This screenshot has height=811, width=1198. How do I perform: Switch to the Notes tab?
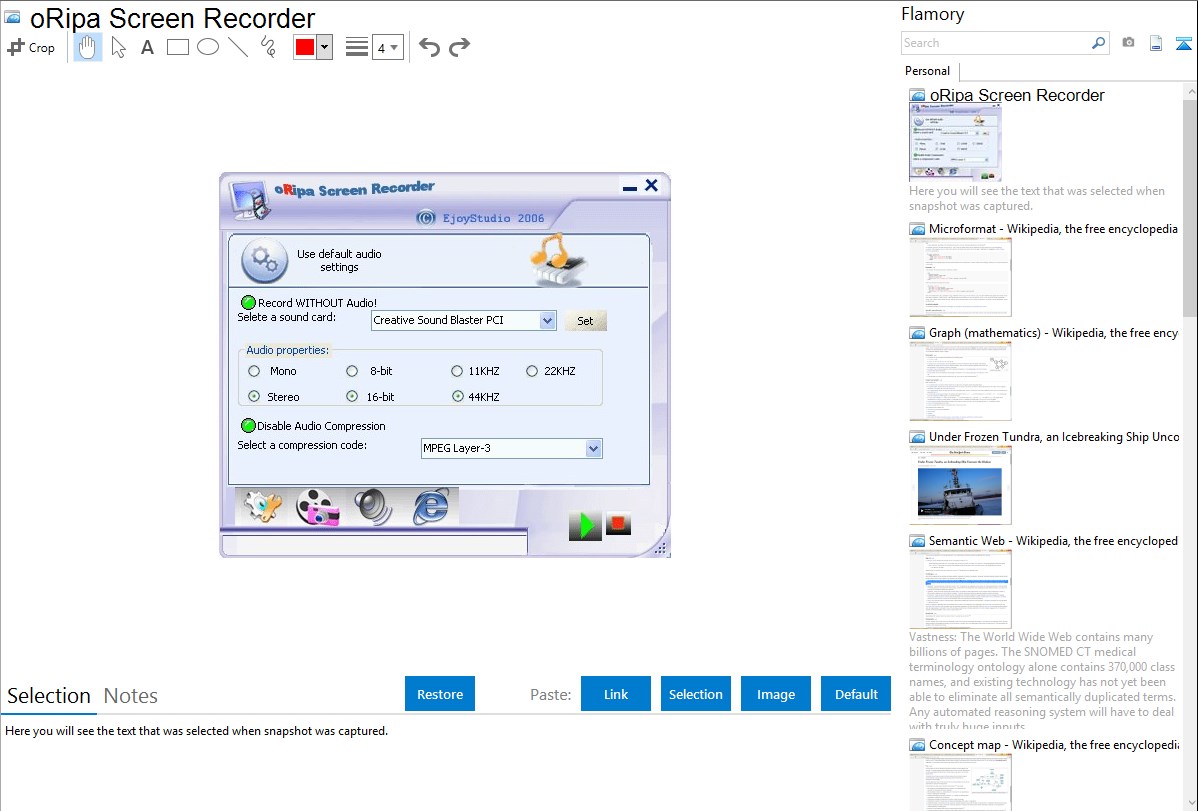131,696
